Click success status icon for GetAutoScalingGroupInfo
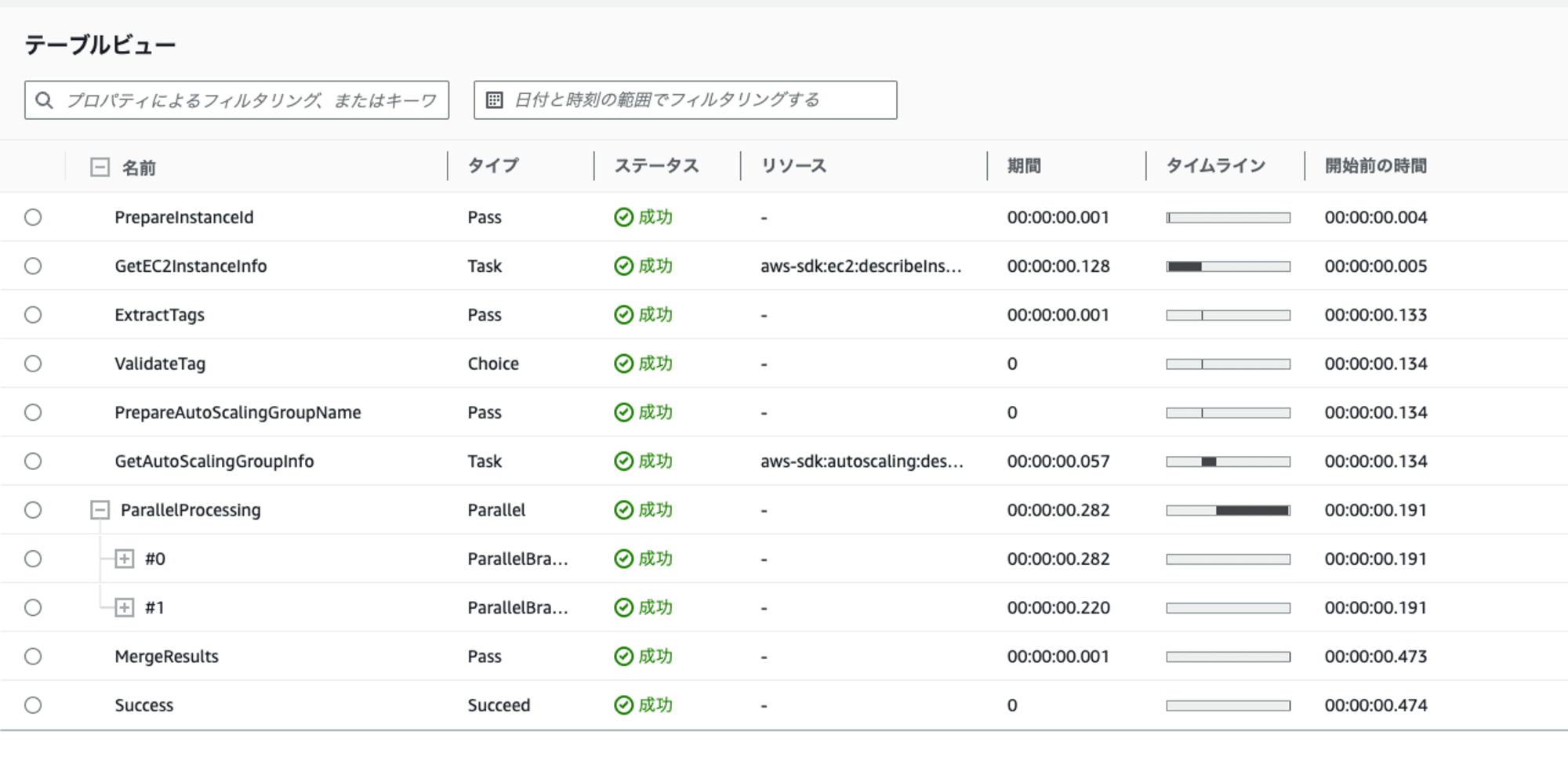 [623, 461]
